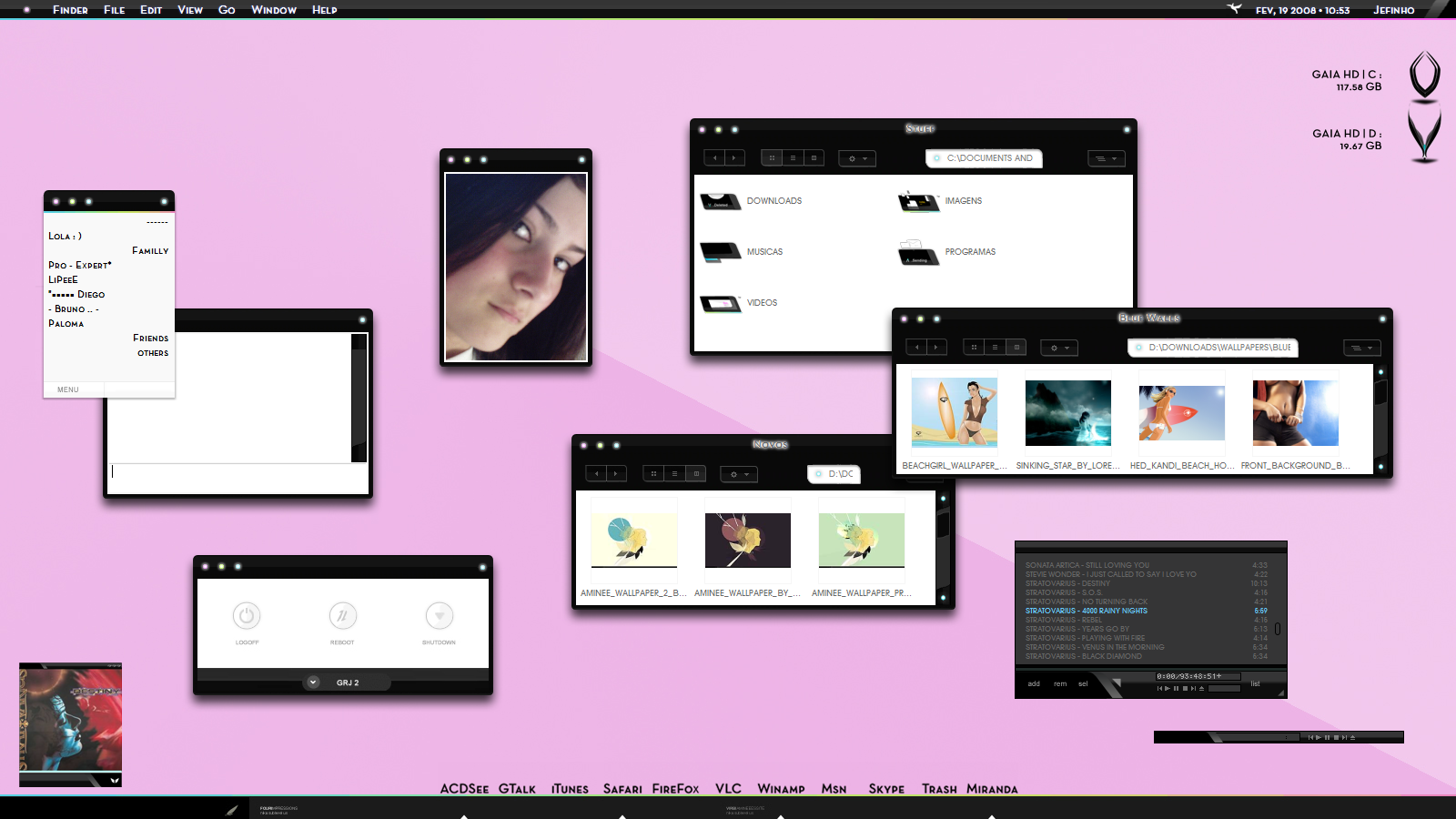Viewport: 1456px width, 819px height.
Task: Open the Videos folder icon
Action: [x=721, y=303]
